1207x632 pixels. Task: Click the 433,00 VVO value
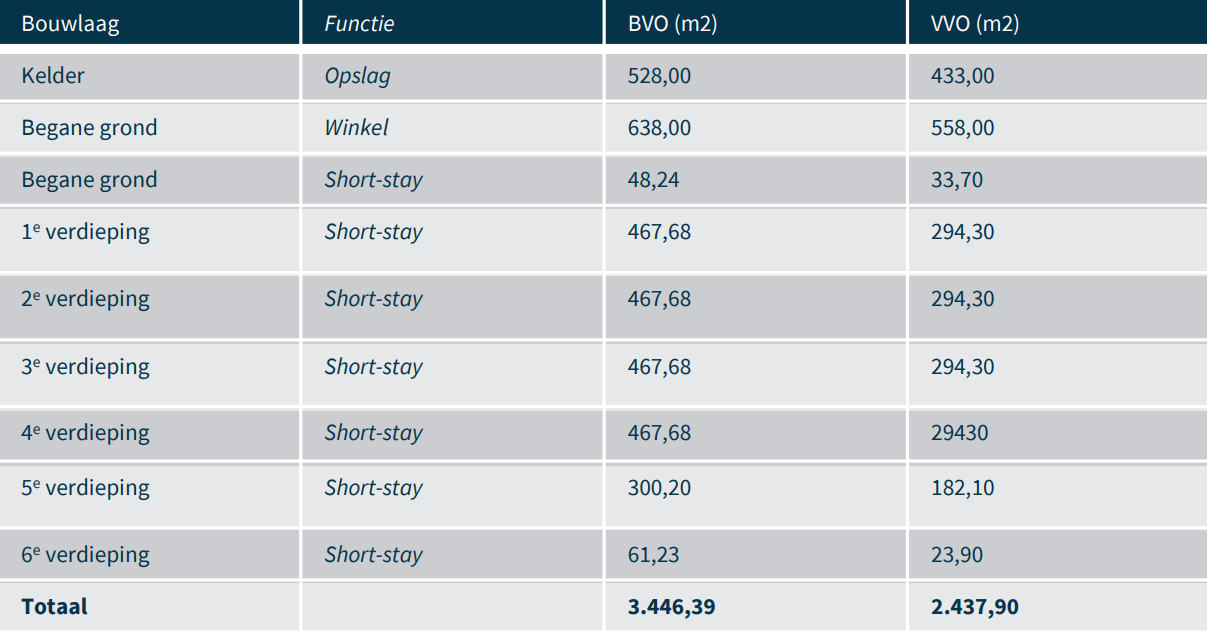[x=962, y=76]
